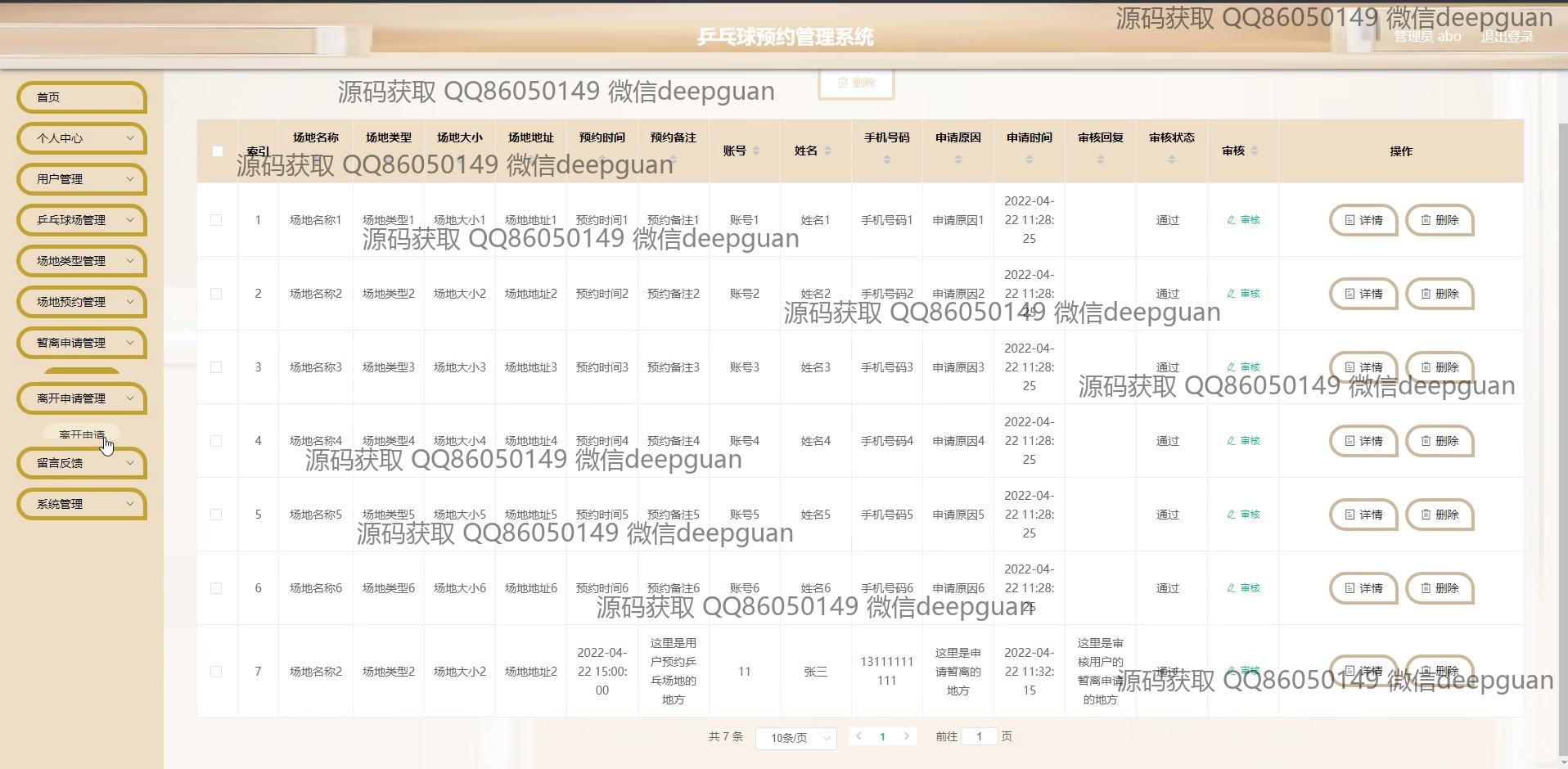Image resolution: width=1568 pixels, height=769 pixels.
Task: Go to previous page arrow in pagination
Action: pyautogui.click(x=858, y=736)
